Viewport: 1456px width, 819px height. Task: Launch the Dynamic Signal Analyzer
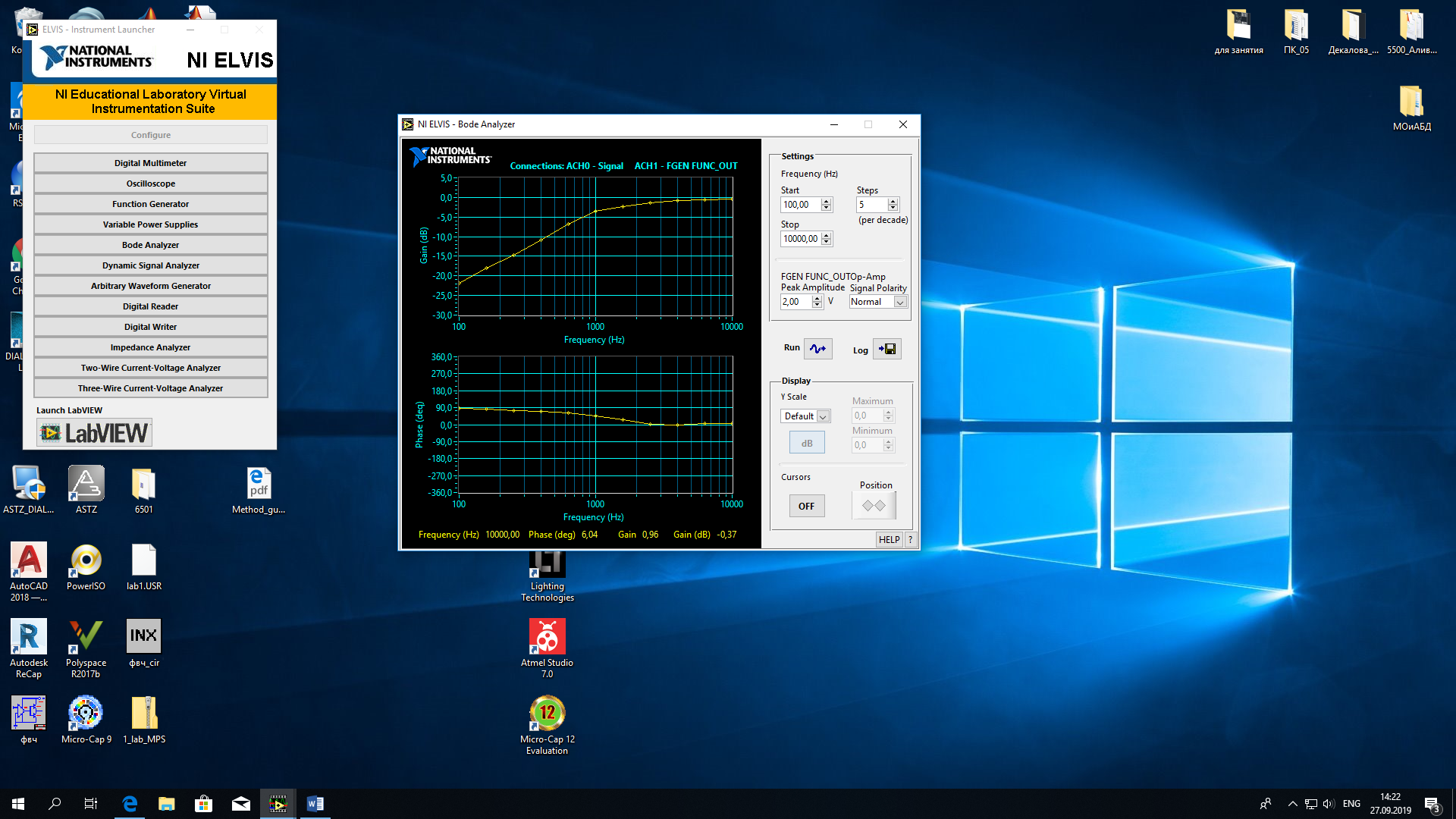[x=151, y=265]
